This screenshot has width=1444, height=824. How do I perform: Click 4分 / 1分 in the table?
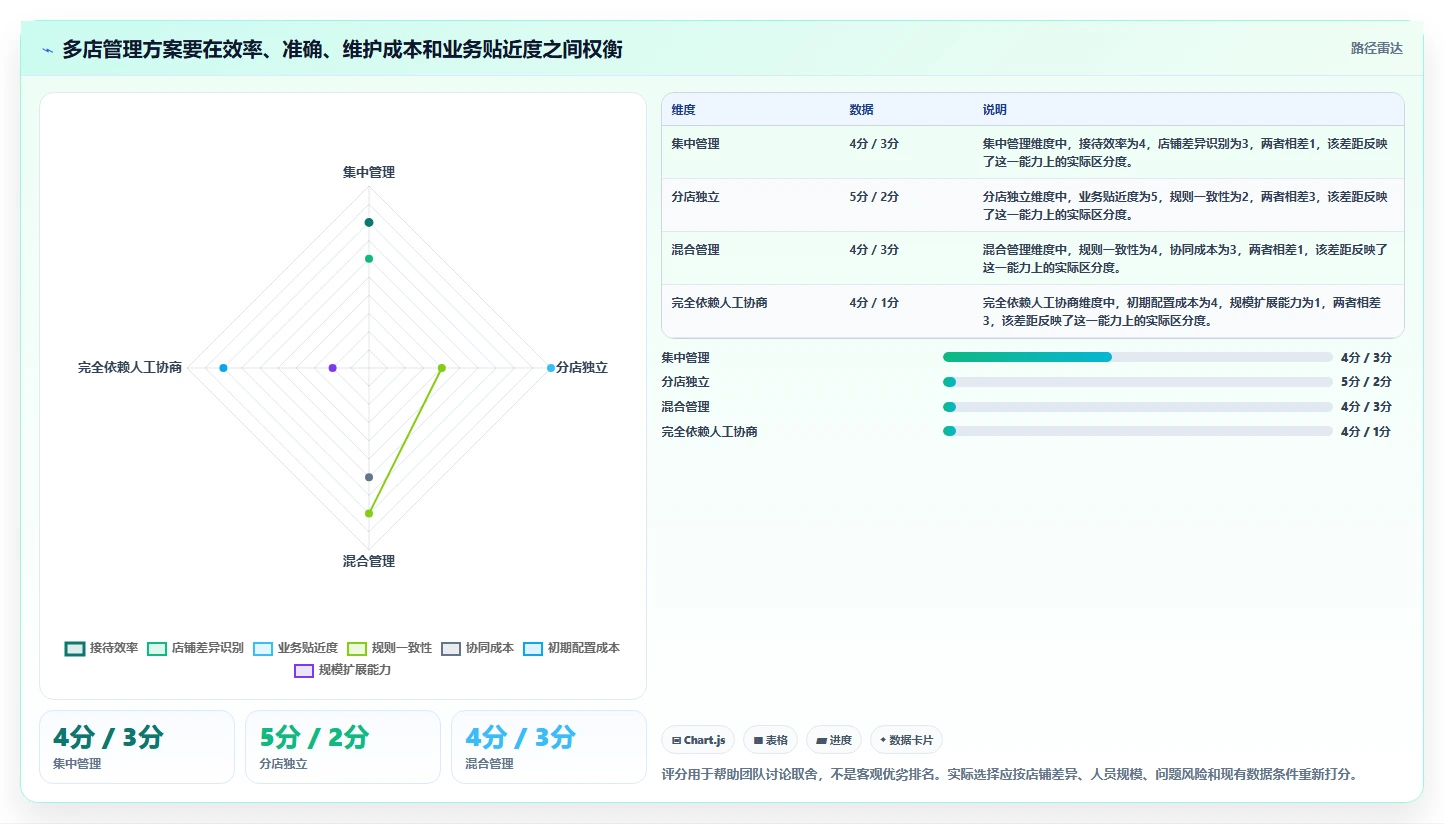tap(874, 303)
